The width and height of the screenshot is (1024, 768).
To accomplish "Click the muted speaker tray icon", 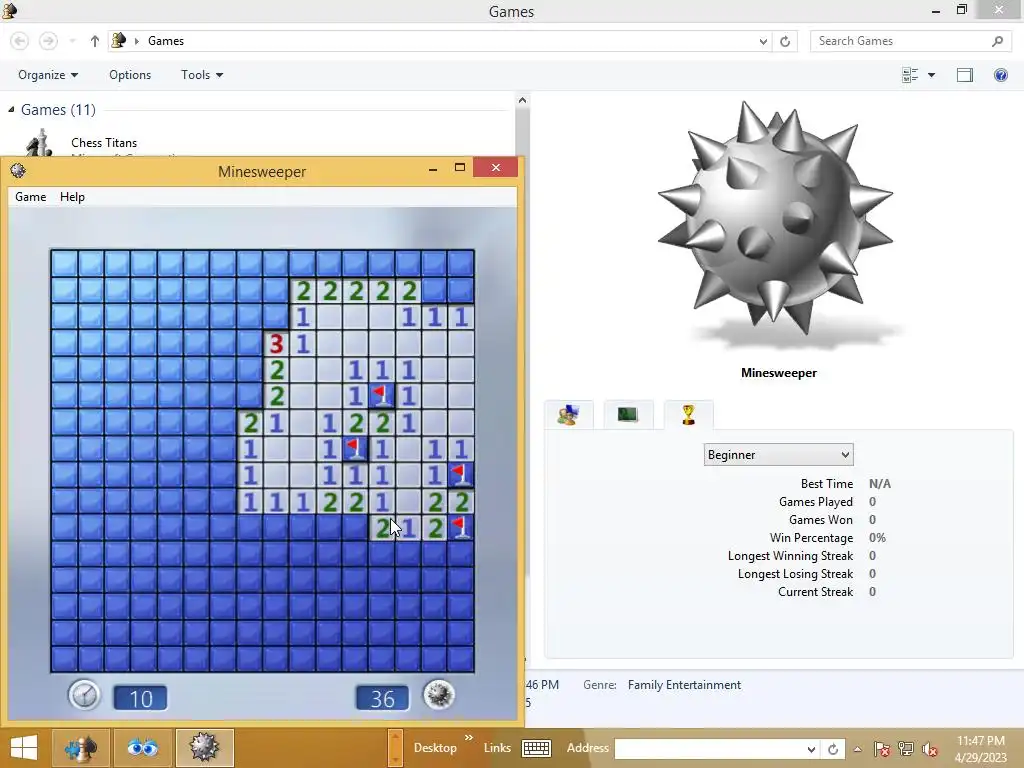I will [930, 749].
